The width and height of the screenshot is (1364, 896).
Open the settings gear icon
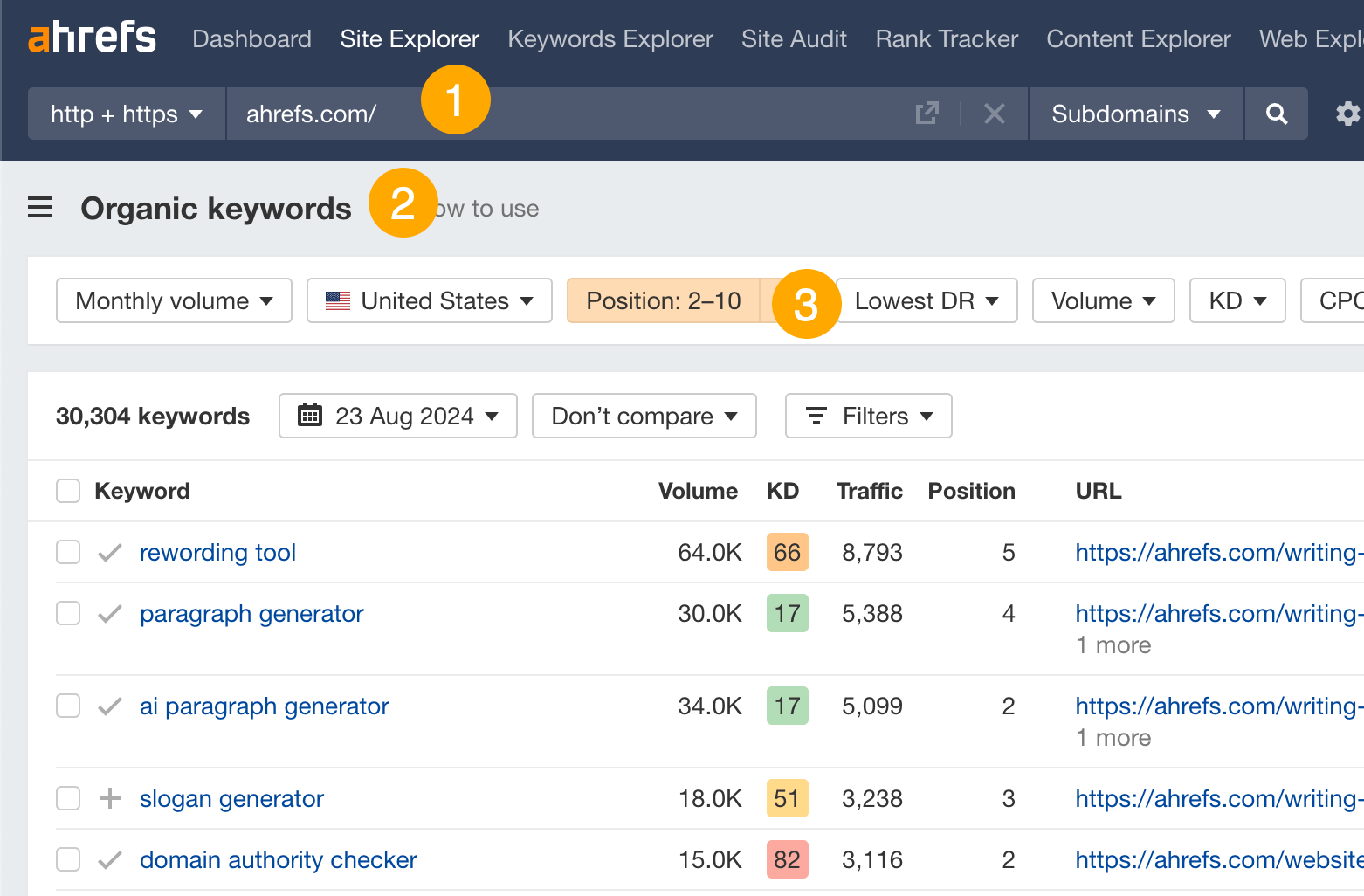(1347, 113)
